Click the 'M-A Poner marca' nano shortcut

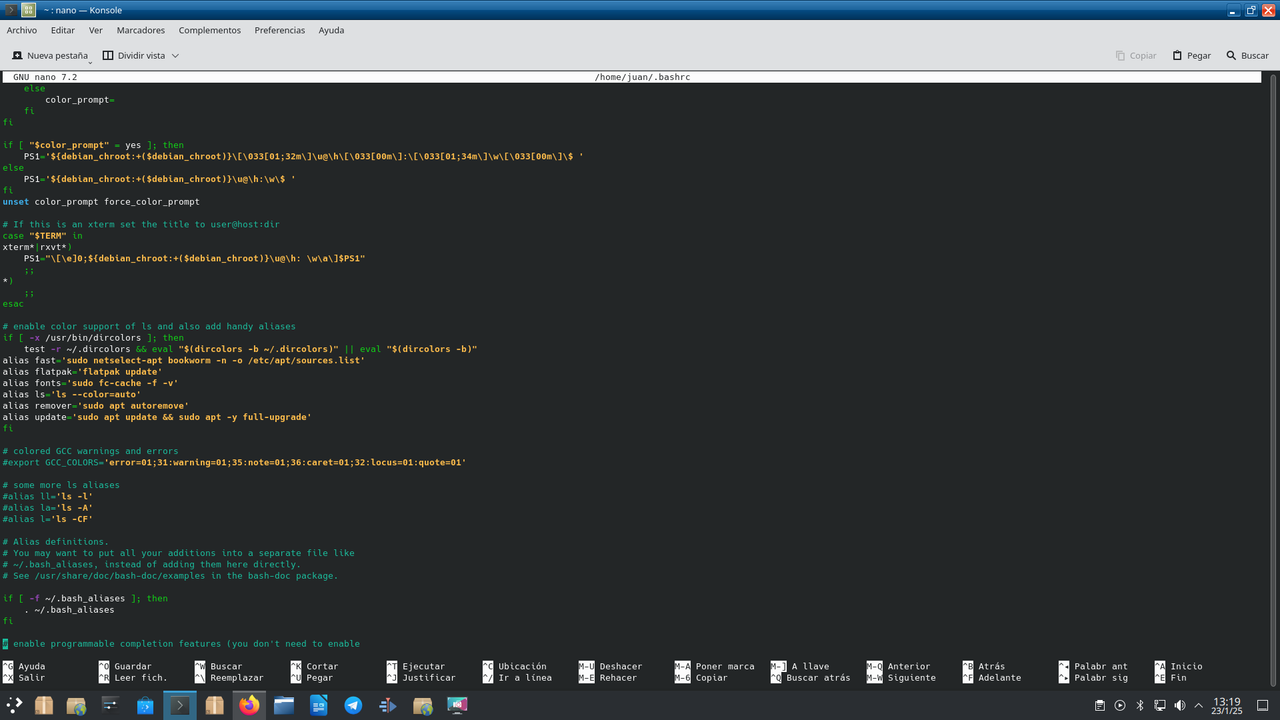(x=714, y=666)
